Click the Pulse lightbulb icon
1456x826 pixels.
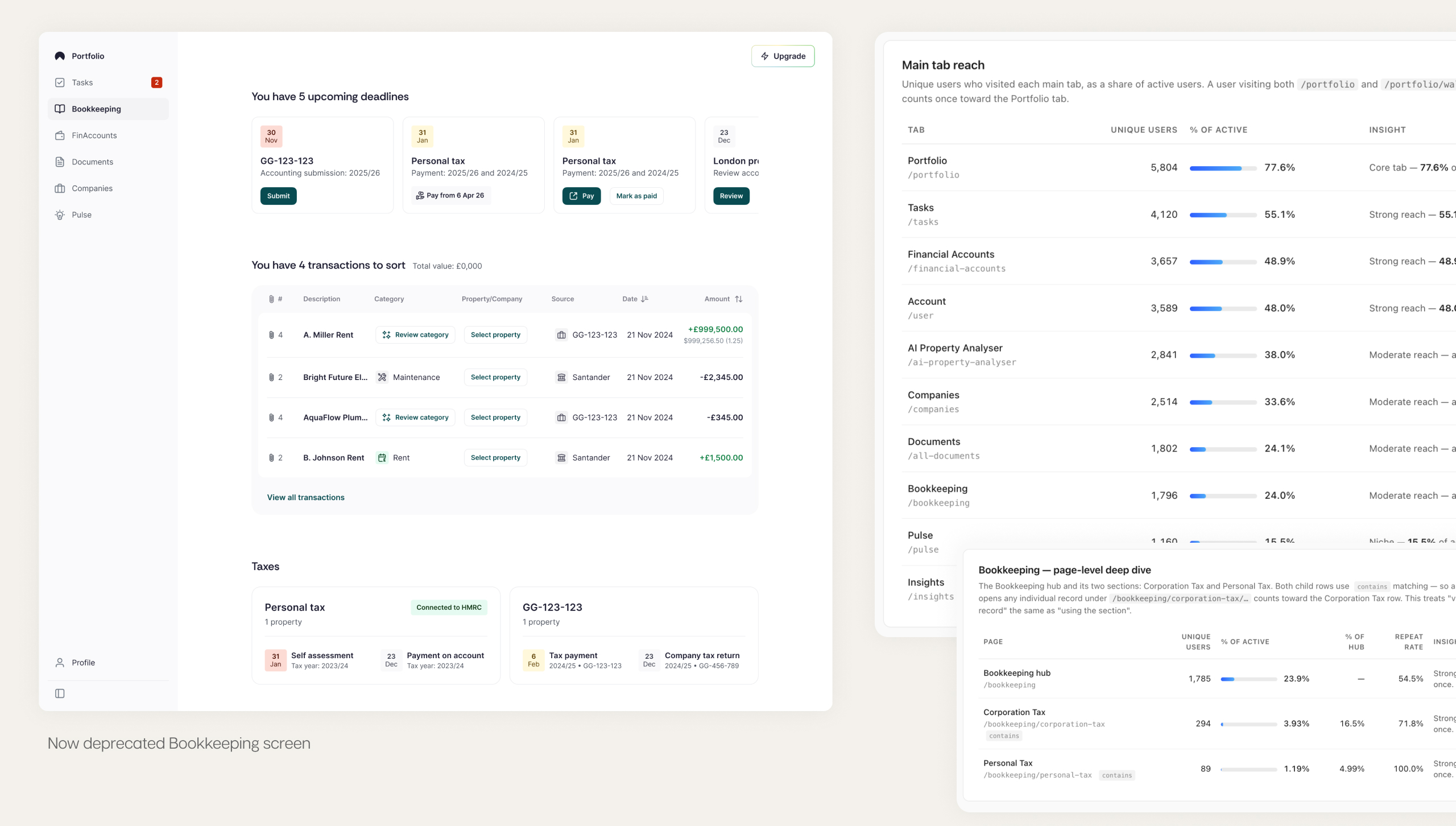[x=60, y=214]
